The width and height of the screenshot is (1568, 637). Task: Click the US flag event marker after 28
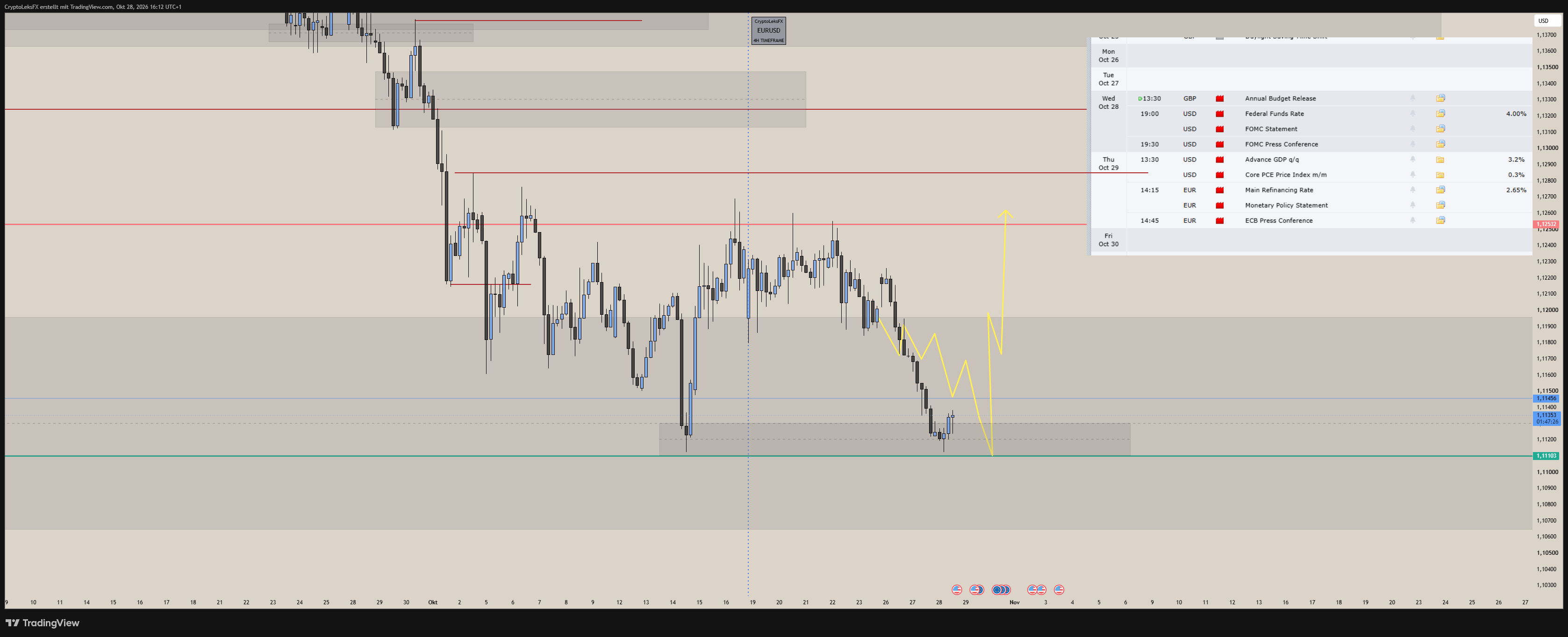click(957, 589)
